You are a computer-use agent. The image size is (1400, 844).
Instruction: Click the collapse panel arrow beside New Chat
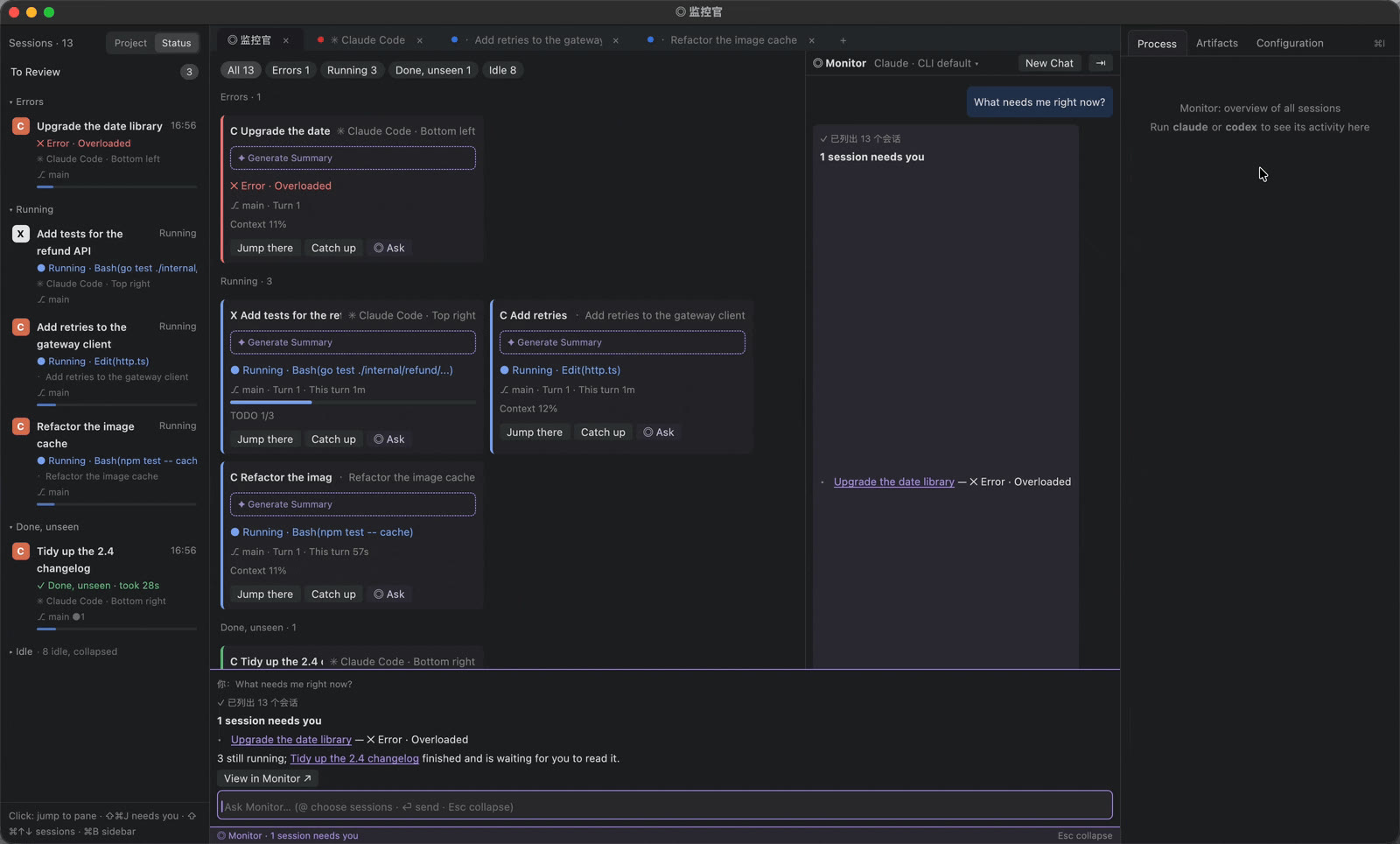tap(1101, 63)
